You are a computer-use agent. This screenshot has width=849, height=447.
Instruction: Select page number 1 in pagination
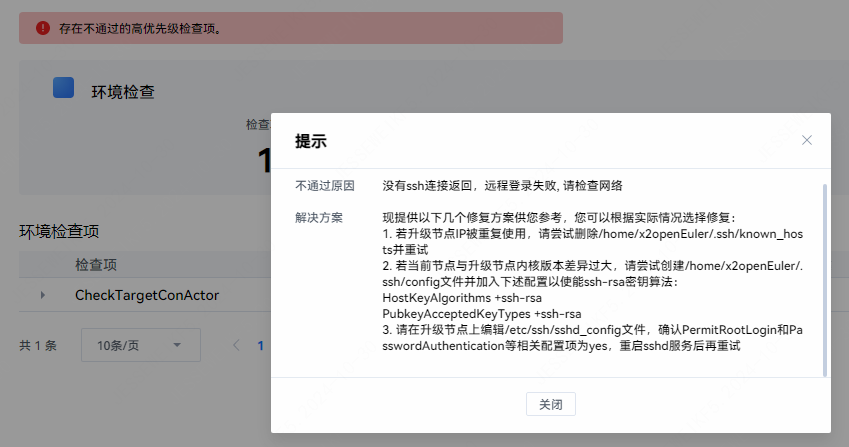(261, 345)
